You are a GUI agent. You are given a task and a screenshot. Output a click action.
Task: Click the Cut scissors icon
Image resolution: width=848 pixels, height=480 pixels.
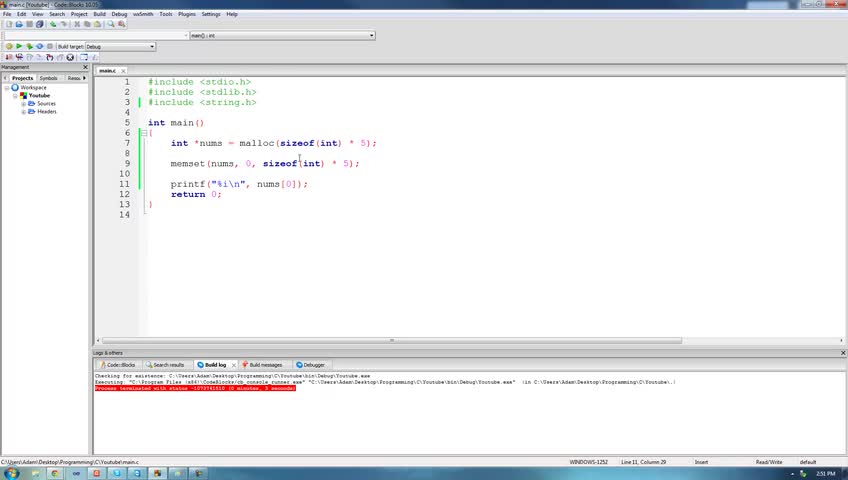[77, 24]
